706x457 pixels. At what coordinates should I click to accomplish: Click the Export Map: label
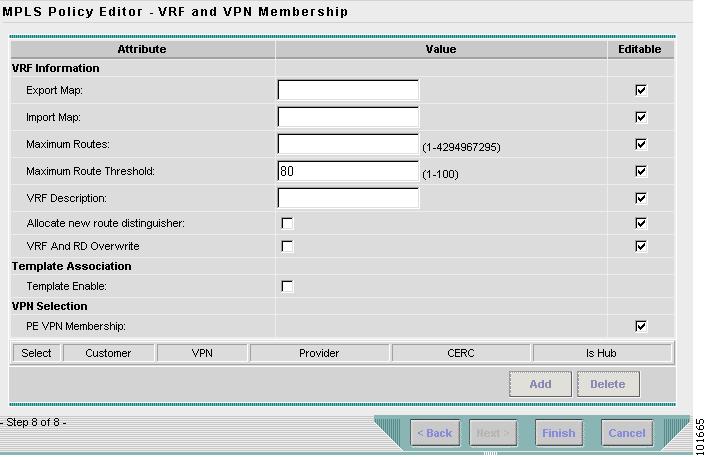pos(54,90)
